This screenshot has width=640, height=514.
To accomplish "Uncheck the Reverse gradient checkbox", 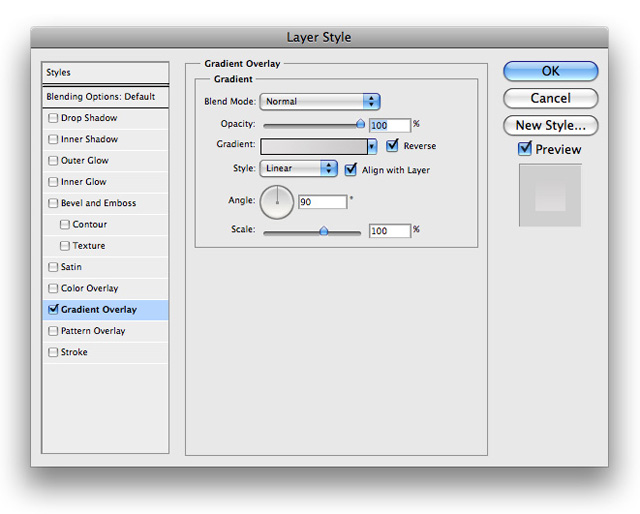I will (x=392, y=145).
